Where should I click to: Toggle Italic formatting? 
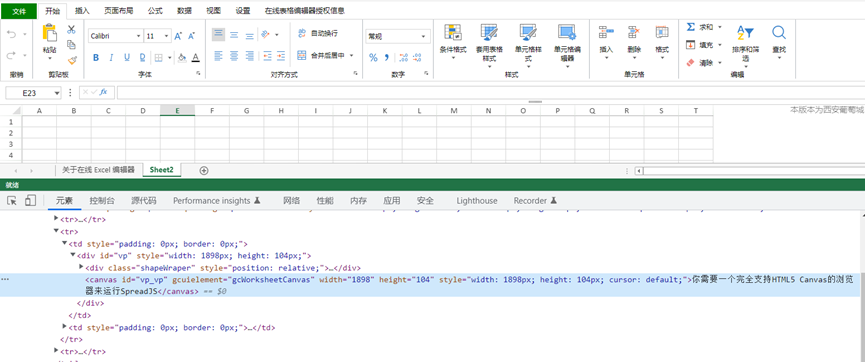pos(111,57)
